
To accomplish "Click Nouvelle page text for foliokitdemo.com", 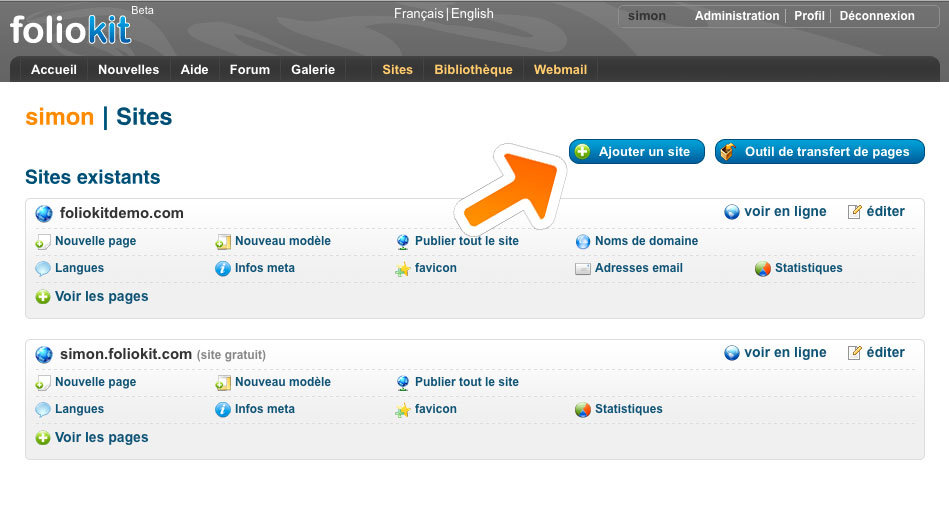I will coord(96,241).
